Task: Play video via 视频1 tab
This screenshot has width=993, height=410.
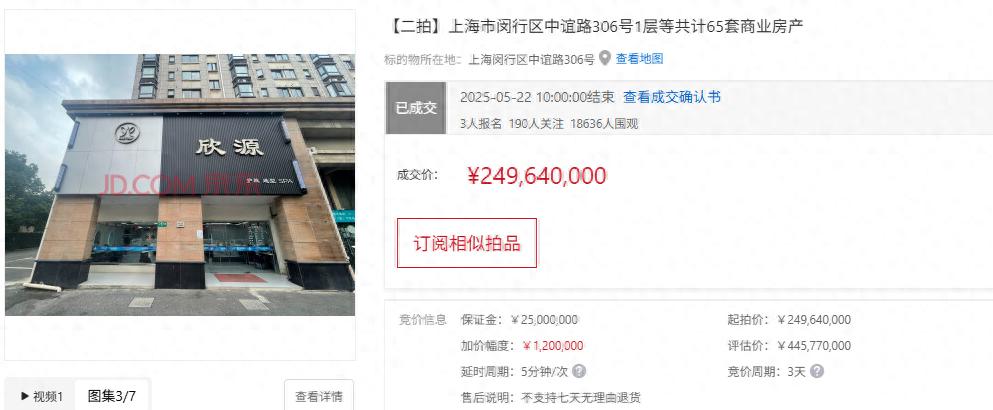Action: point(41,397)
